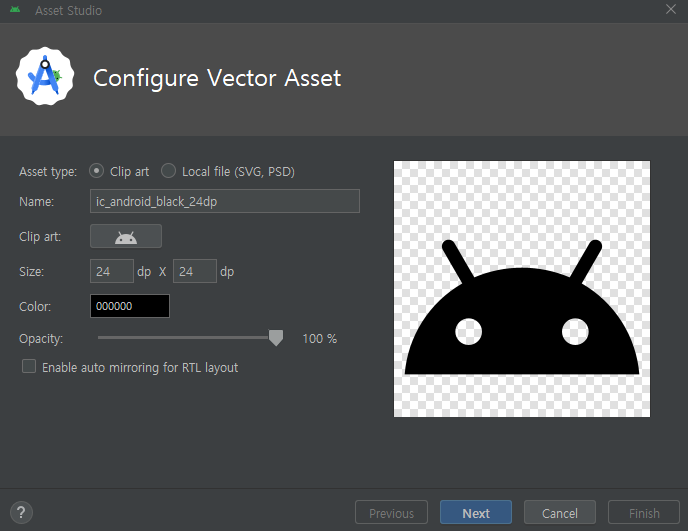Click the Opacity slider handle

276,338
